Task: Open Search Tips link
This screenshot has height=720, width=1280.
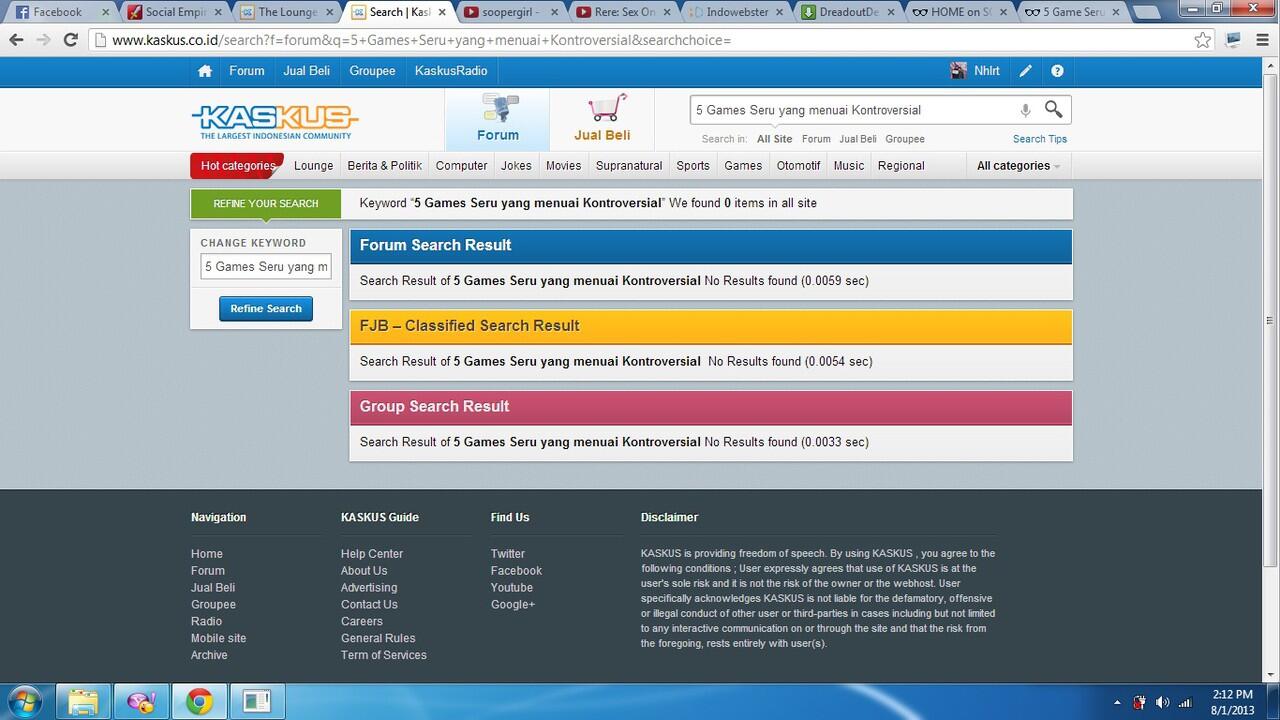Action: (1040, 139)
